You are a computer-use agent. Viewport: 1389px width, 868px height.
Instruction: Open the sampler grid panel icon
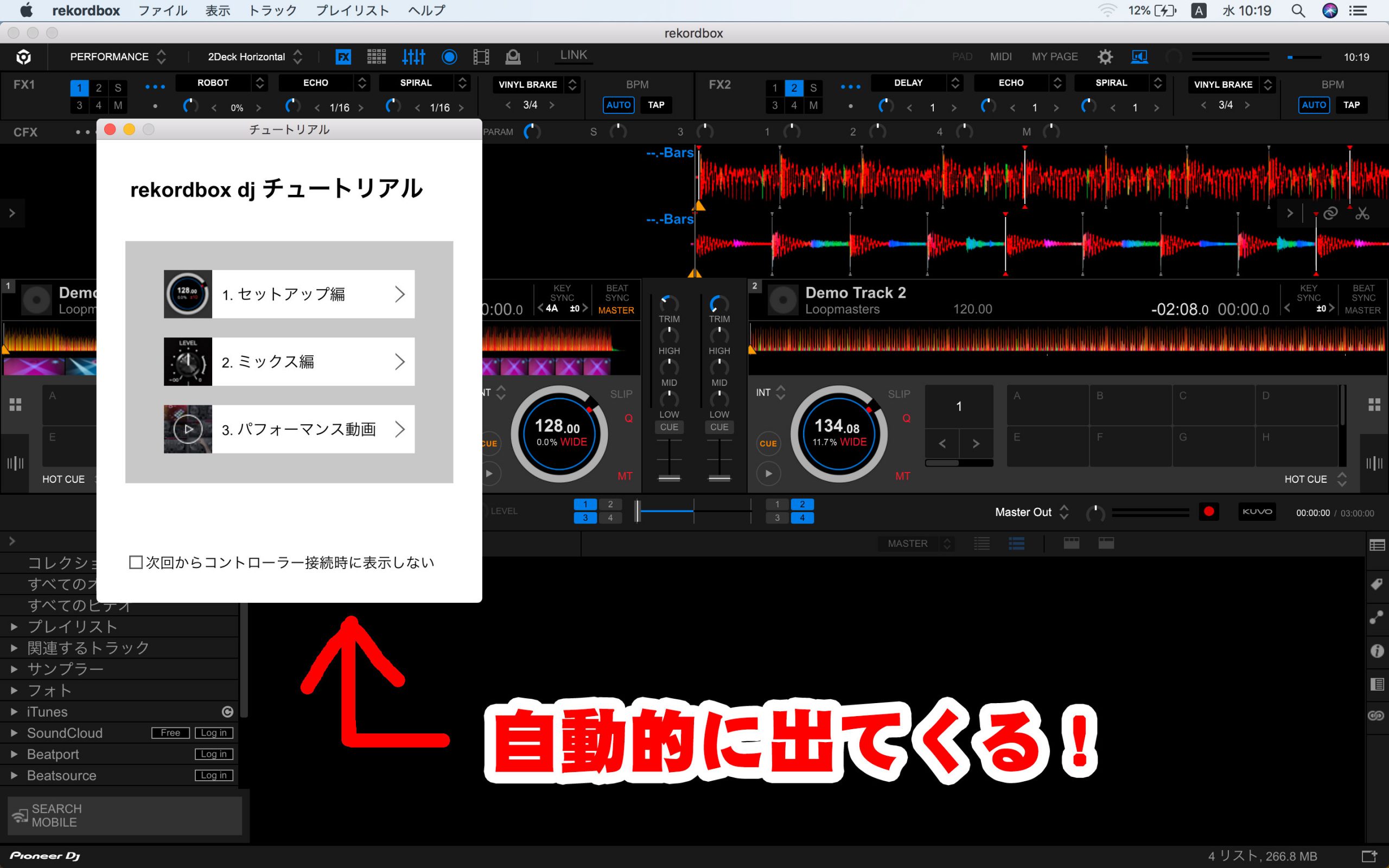tap(377, 57)
